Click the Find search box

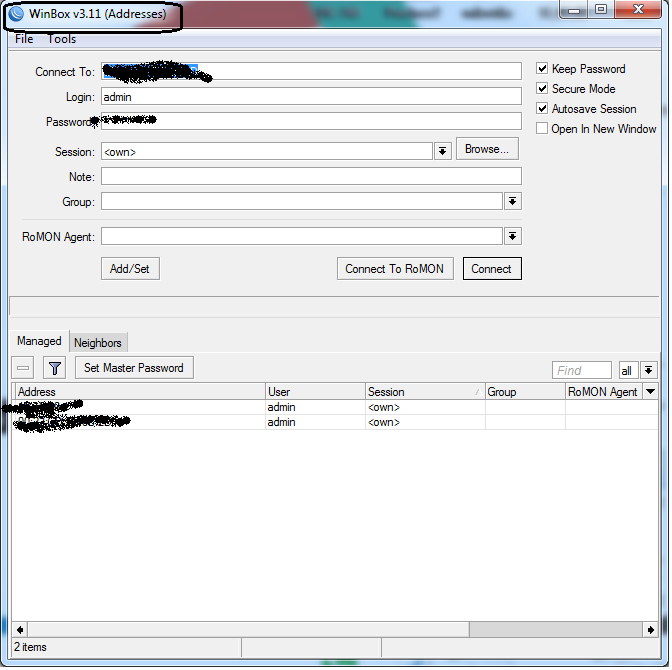tap(582, 370)
